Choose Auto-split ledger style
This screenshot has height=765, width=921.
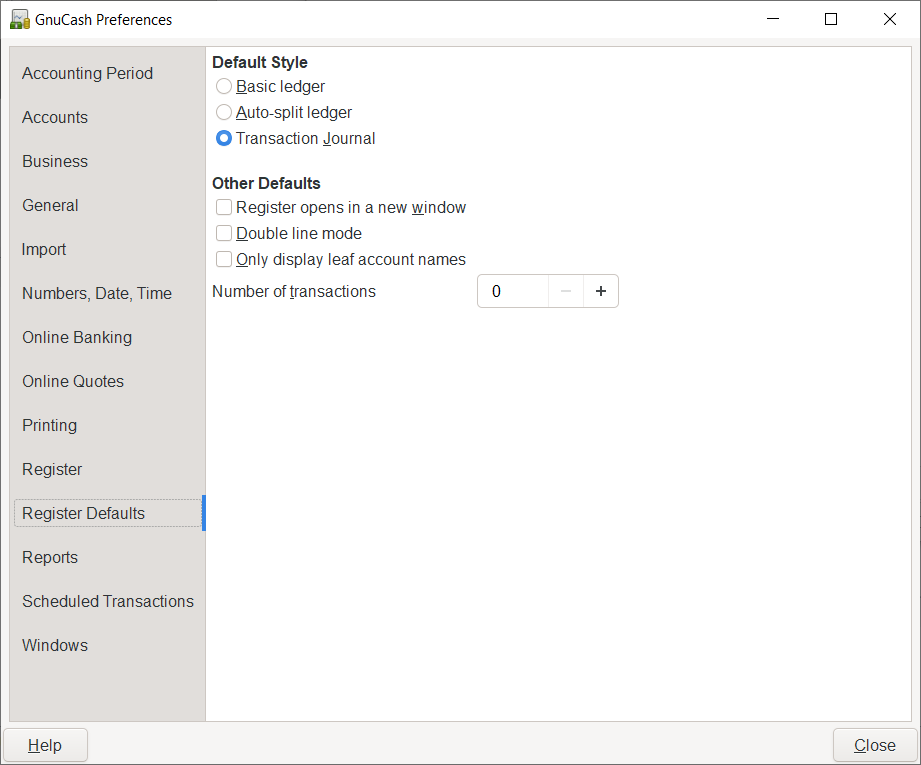point(224,113)
